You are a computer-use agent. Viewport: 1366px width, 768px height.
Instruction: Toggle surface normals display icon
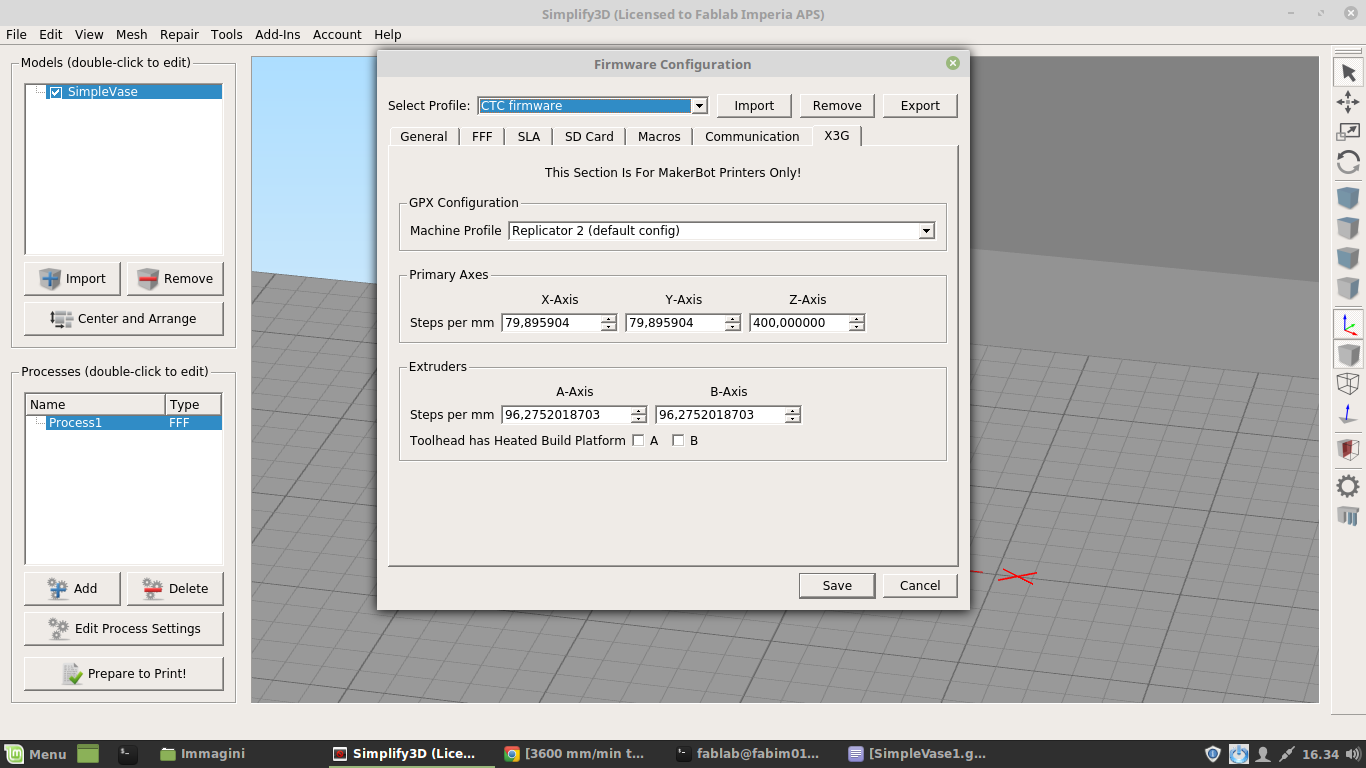[x=1348, y=414]
